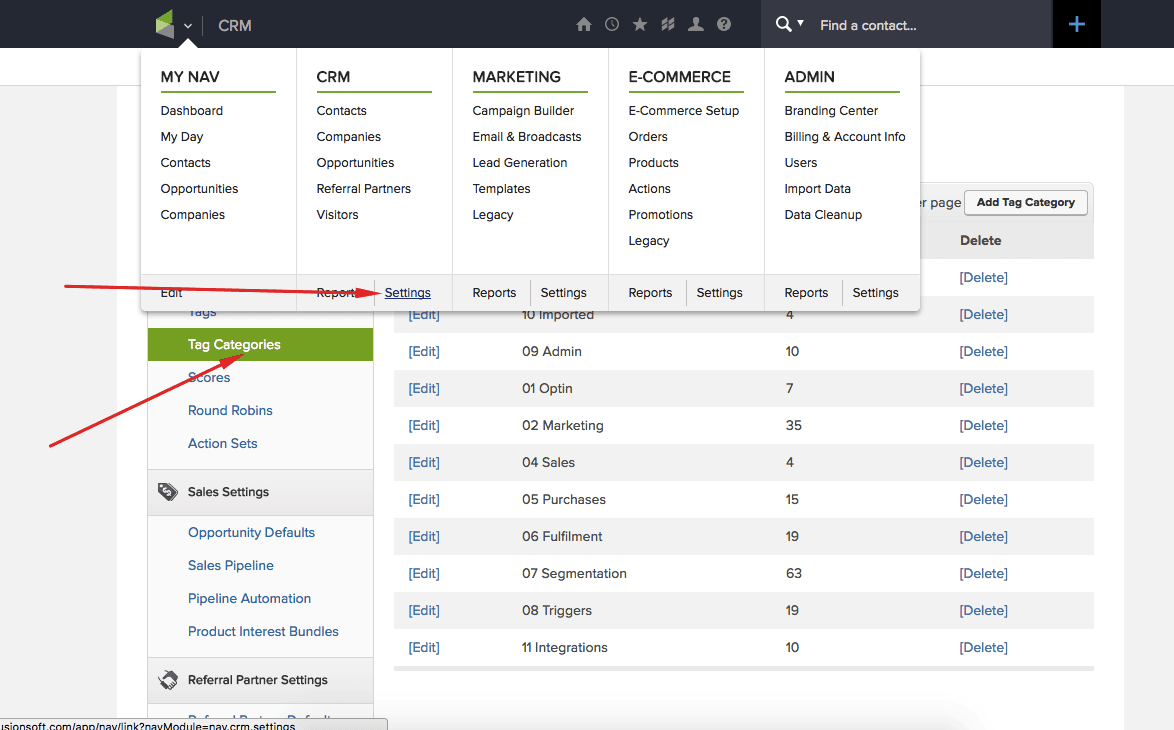This screenshot has width=1174, height=730.
Task: Click the Add Tag Category button
Action: click(1025, 202)
